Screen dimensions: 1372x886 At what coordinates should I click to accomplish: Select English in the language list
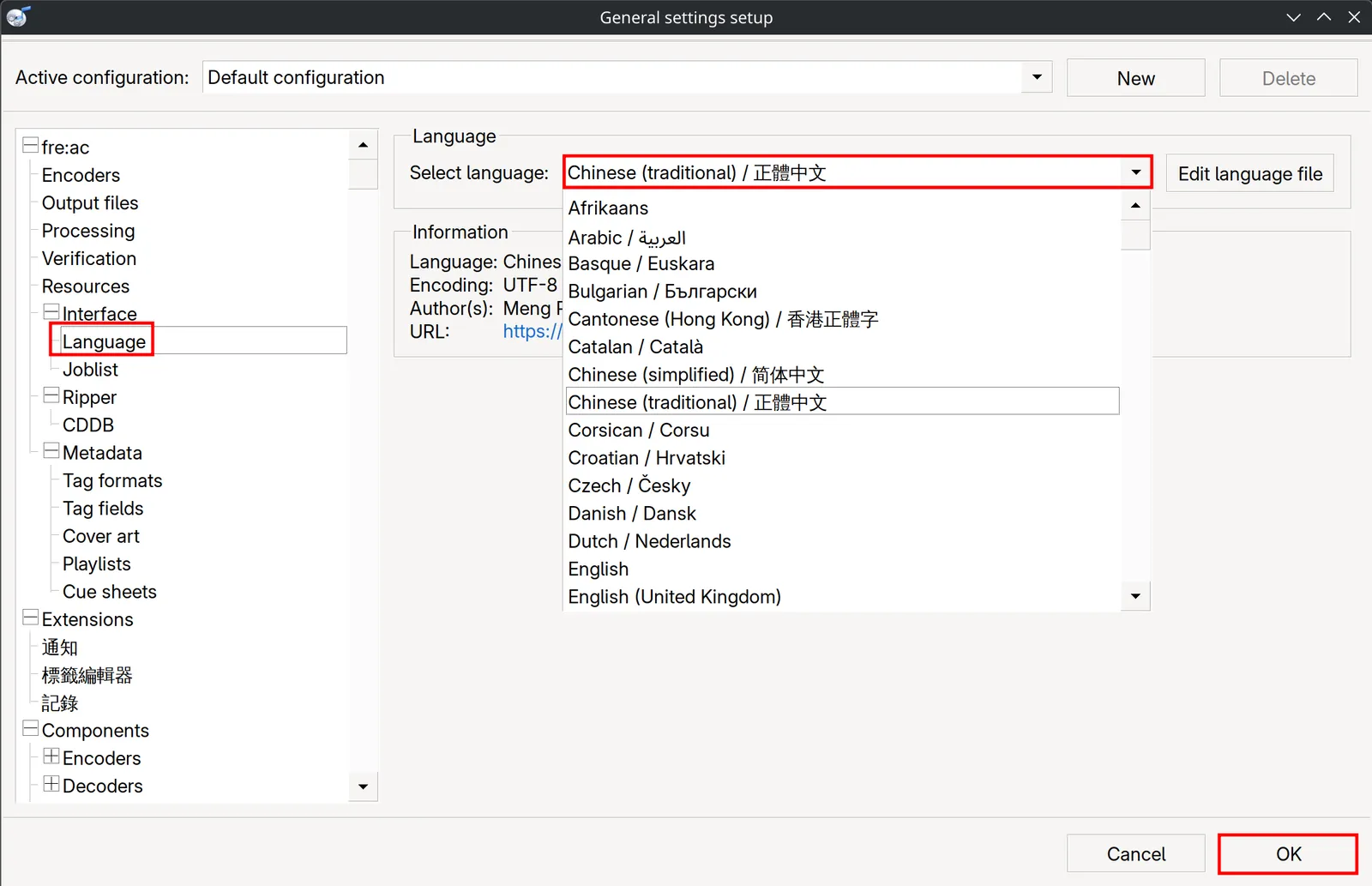(x=843, y=569)
